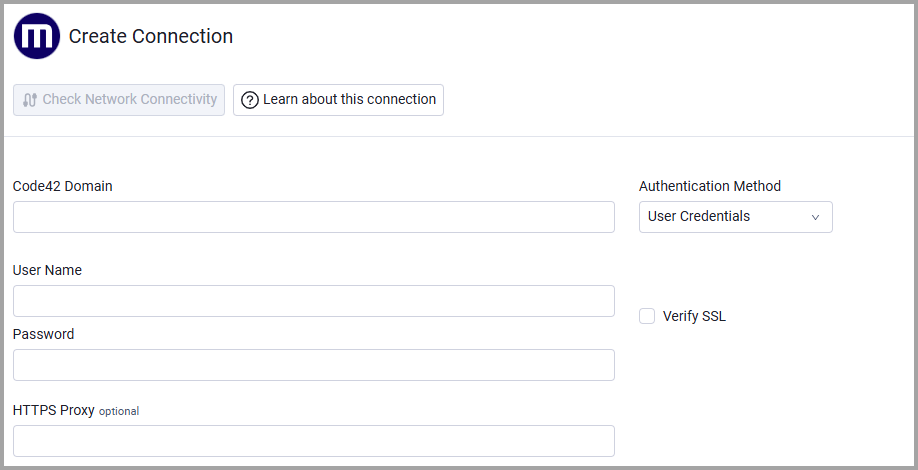Click the Create Connection heading
This screenshot has height=470, width=918.
coord(151,36)
